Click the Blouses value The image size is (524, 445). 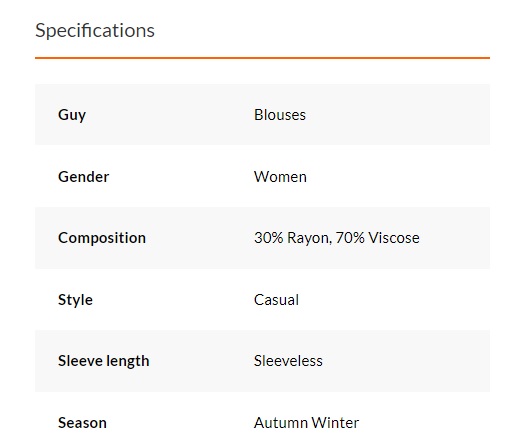(280, 115)
